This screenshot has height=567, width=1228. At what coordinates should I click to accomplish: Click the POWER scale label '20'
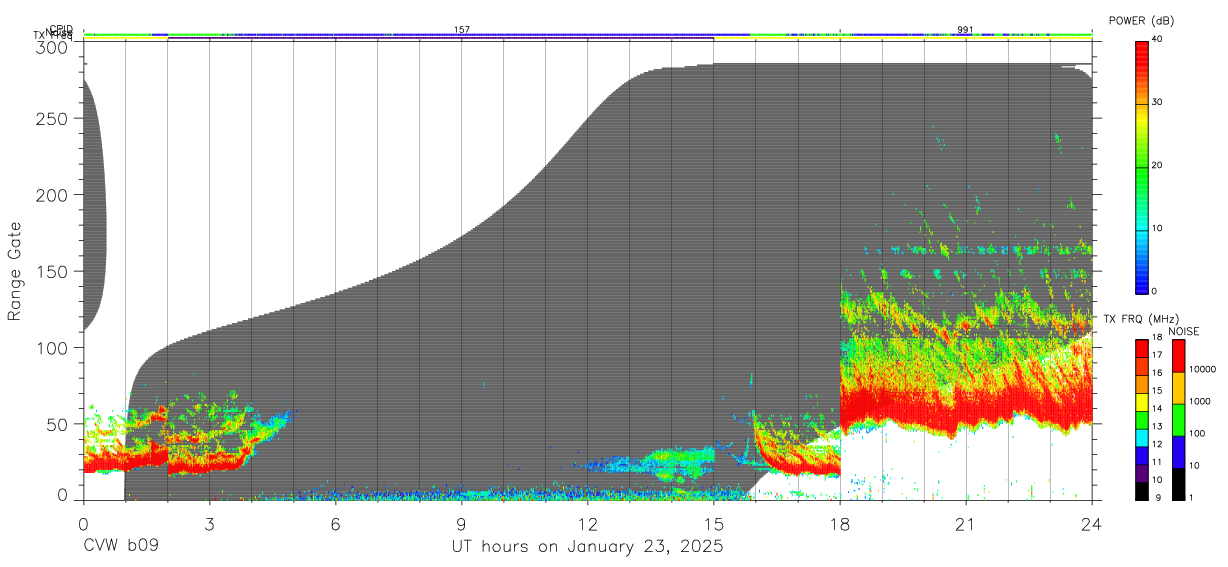point(1158,165)
